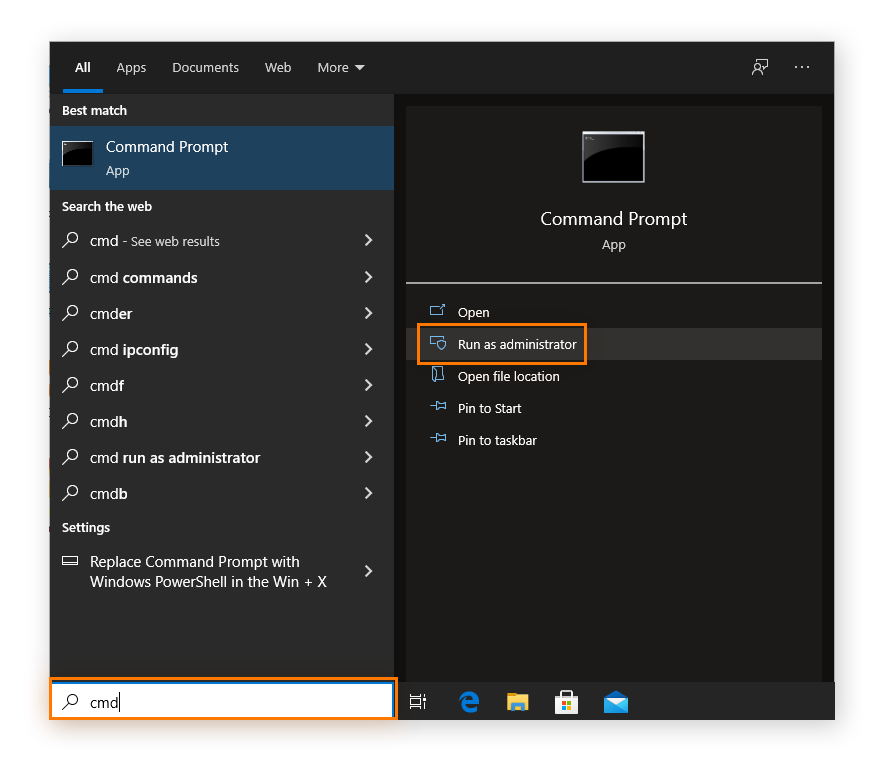Open the Replace Command Prompt with PowerShell setting
Image resolution: width=883 pixels, height=760 pixels.
pos(208,571)
